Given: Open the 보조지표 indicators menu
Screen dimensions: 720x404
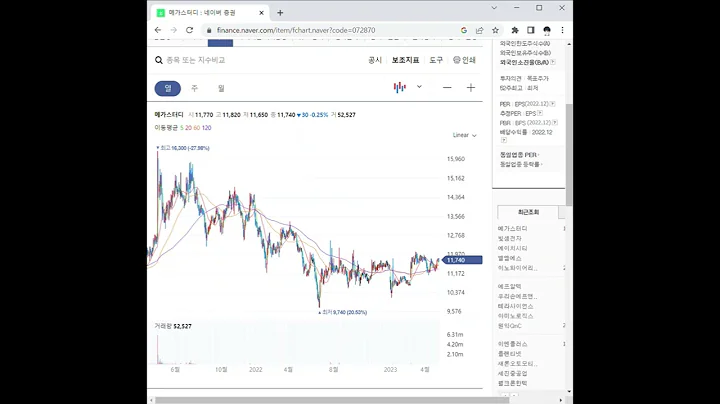Looking at the screenshot, I should coord(405,60).
